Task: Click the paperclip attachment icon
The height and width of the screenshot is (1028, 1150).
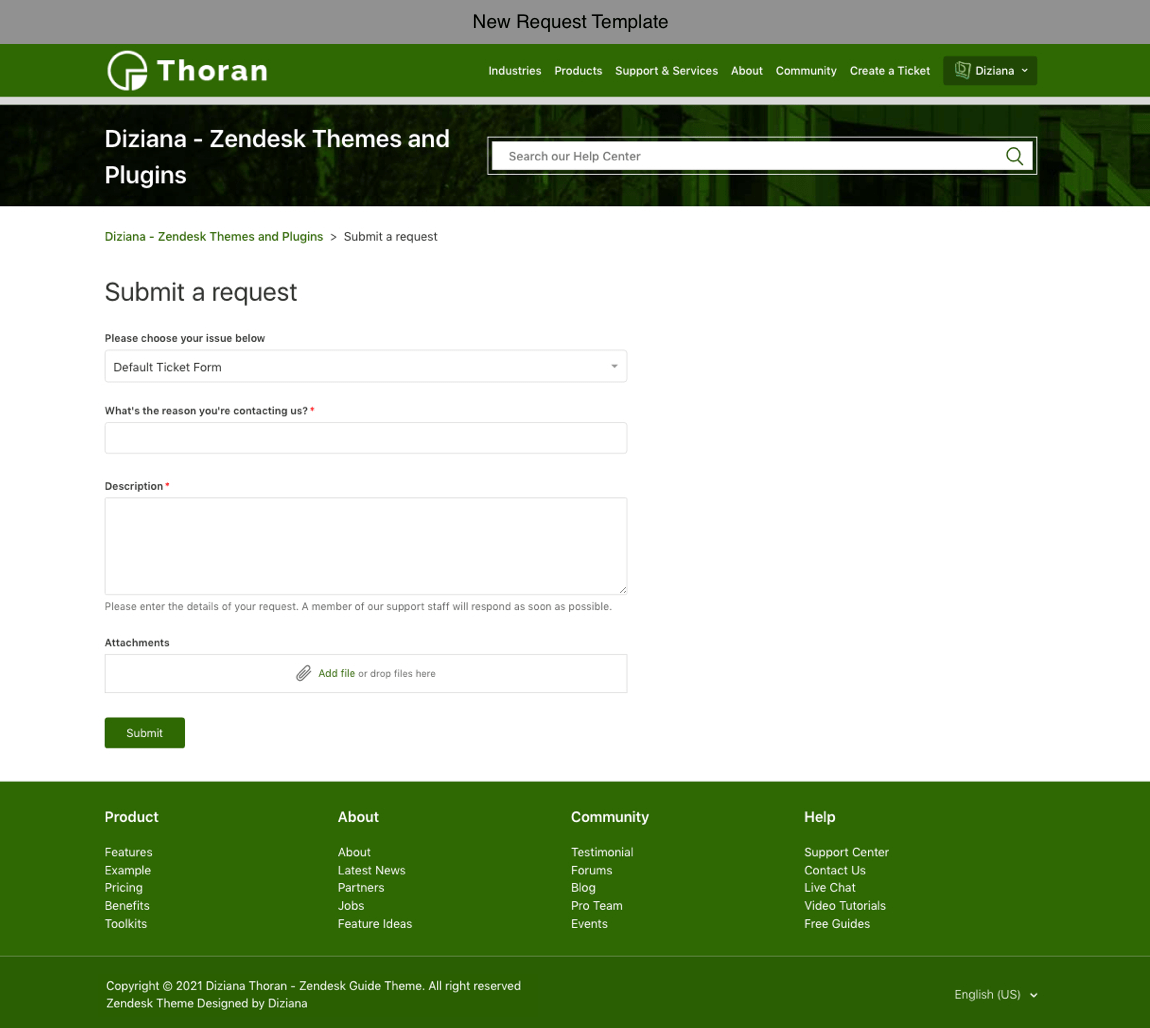Action: point(304,673)
